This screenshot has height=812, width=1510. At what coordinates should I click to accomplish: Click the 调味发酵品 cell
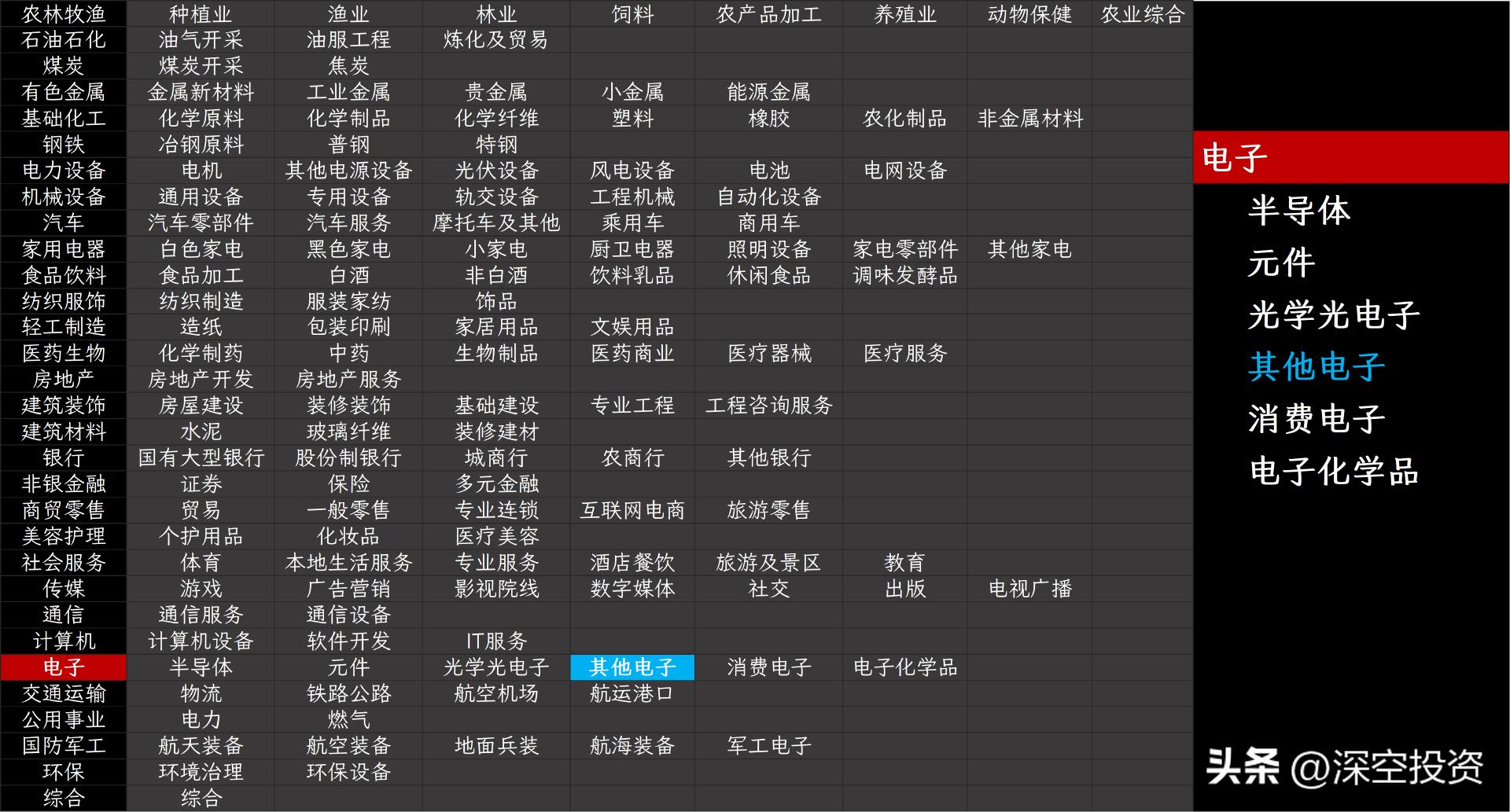pos(904,275)
